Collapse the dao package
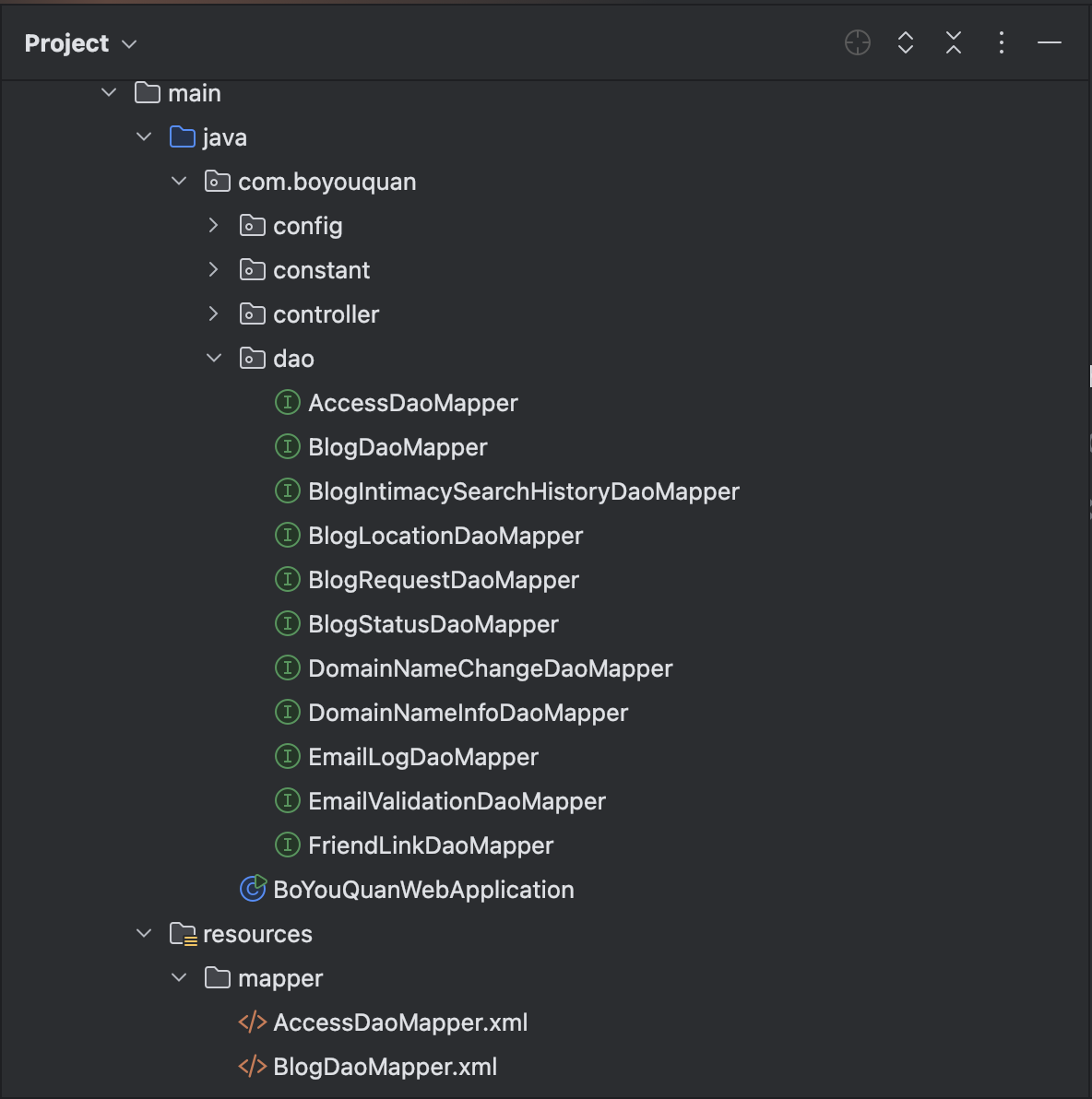Viewport: 1092px width, 1099px height. point(214,358)
